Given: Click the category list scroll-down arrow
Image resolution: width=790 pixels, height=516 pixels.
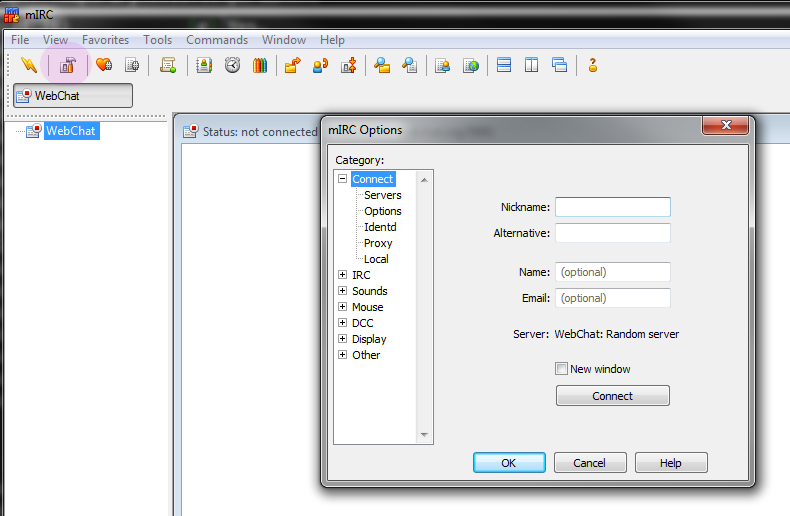Looking at the screenshot, I should 424,434.
